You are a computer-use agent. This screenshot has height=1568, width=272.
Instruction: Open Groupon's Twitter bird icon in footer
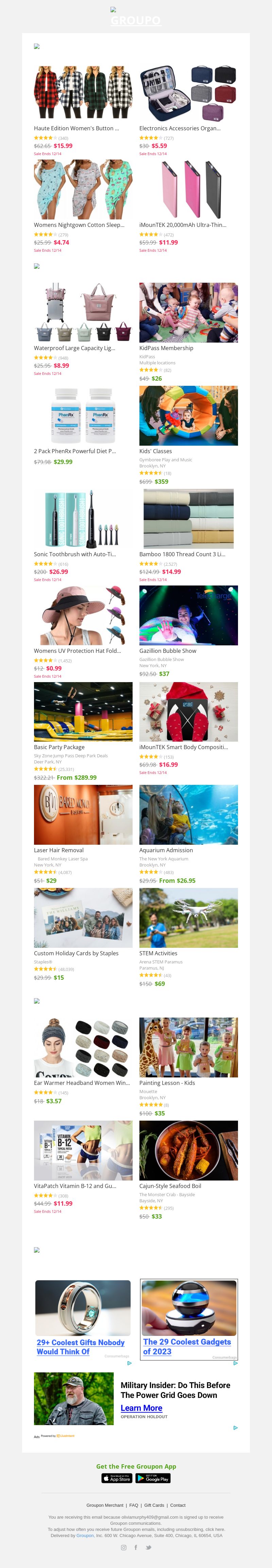(148, 1547)
